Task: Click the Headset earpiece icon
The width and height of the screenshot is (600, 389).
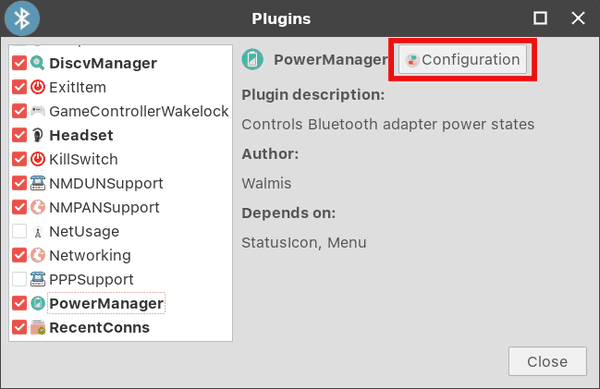Action: click(38, 135)
